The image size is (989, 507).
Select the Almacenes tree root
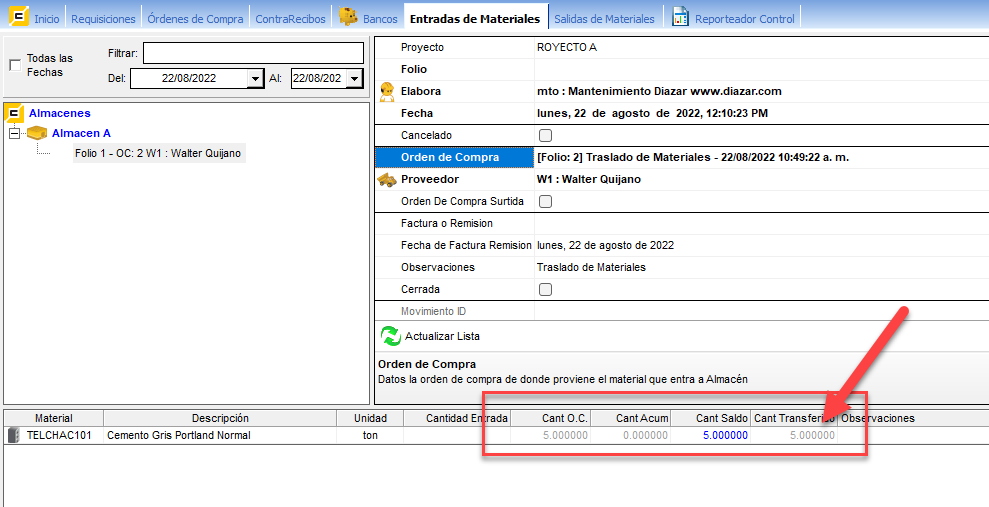tap(60, 114)
